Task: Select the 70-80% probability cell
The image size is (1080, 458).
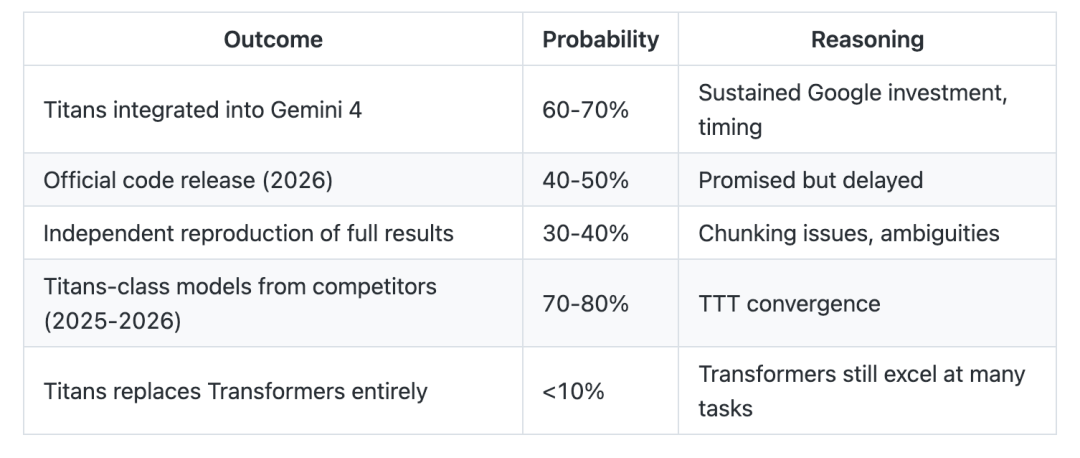Action: (585, 304)
